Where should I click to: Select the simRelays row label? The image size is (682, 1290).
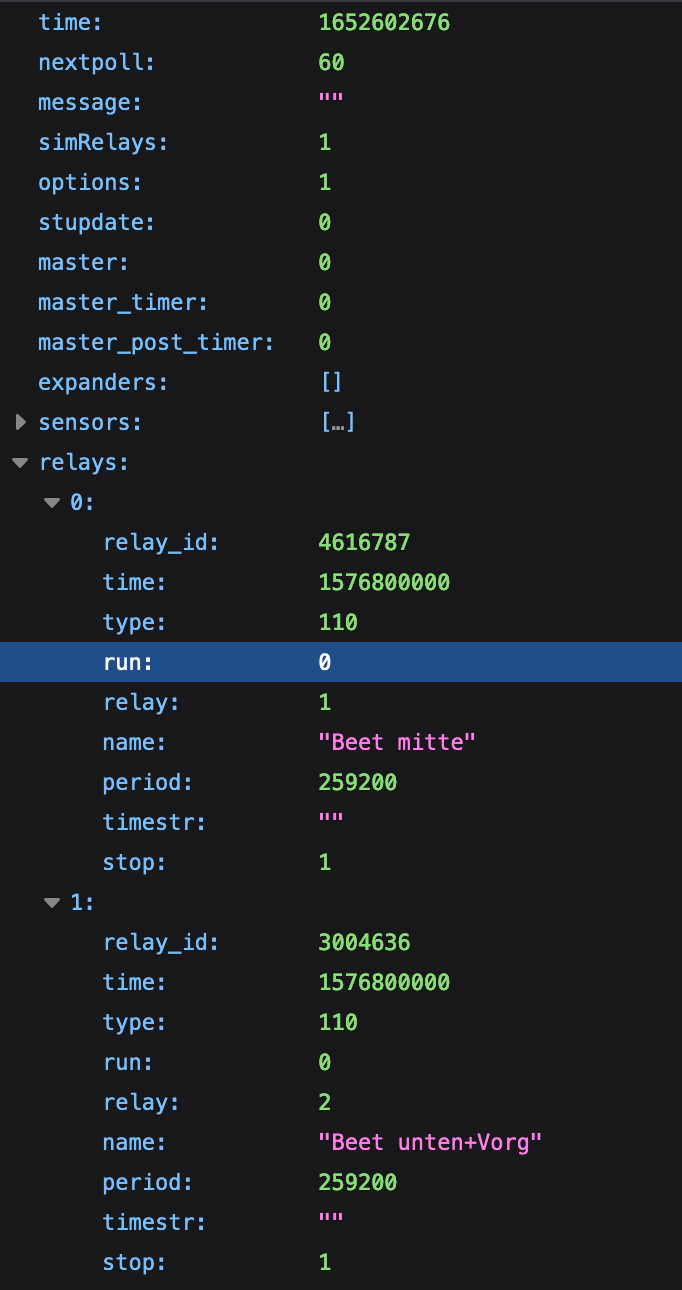(102, 143)
